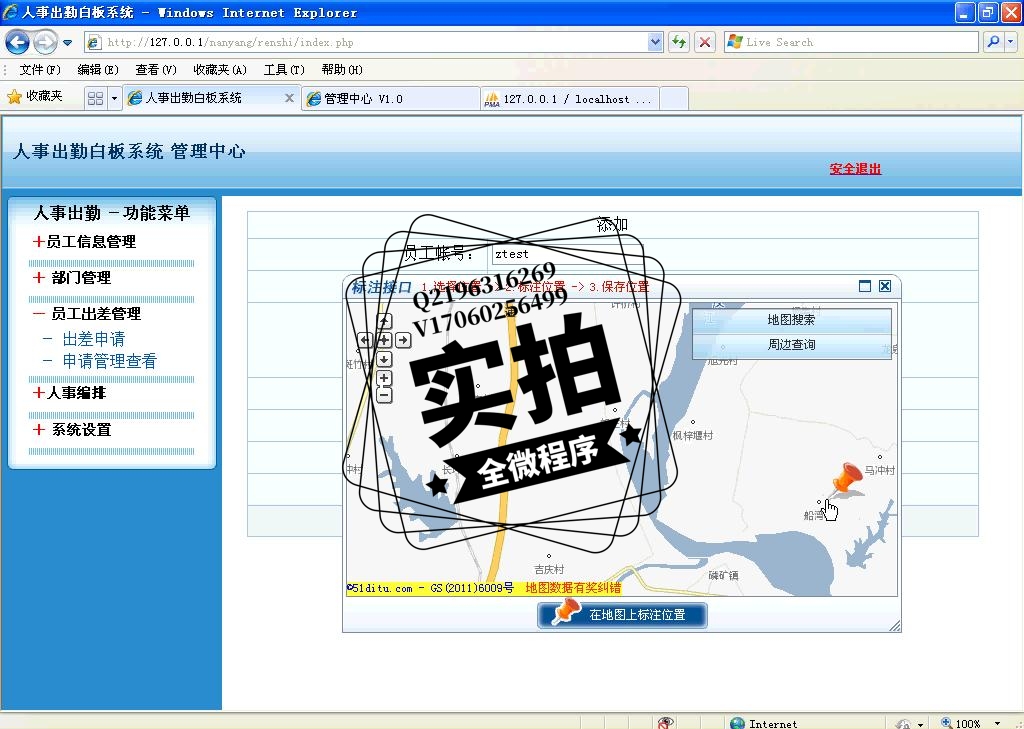Image resolution: width=1024 pixels, height=729 pixels.
Task: Open the 工具(T) menu
Action: coord(284,69)
